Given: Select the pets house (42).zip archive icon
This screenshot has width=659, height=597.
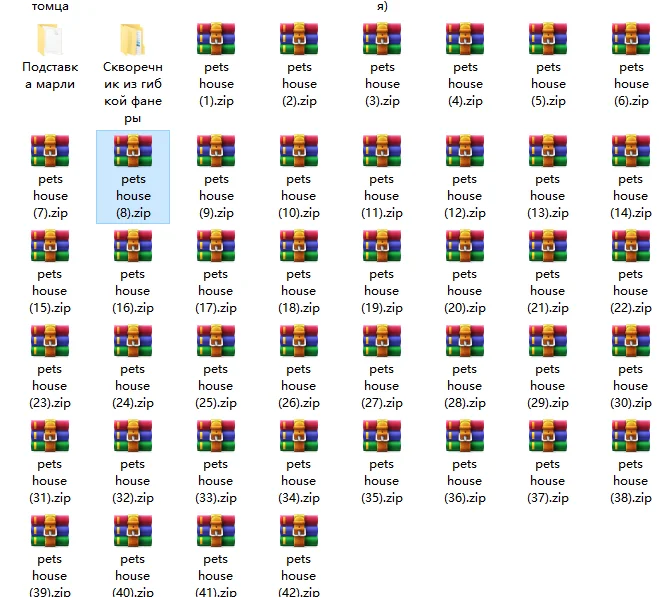Looking at the screenshot, I should click(299, 531).
